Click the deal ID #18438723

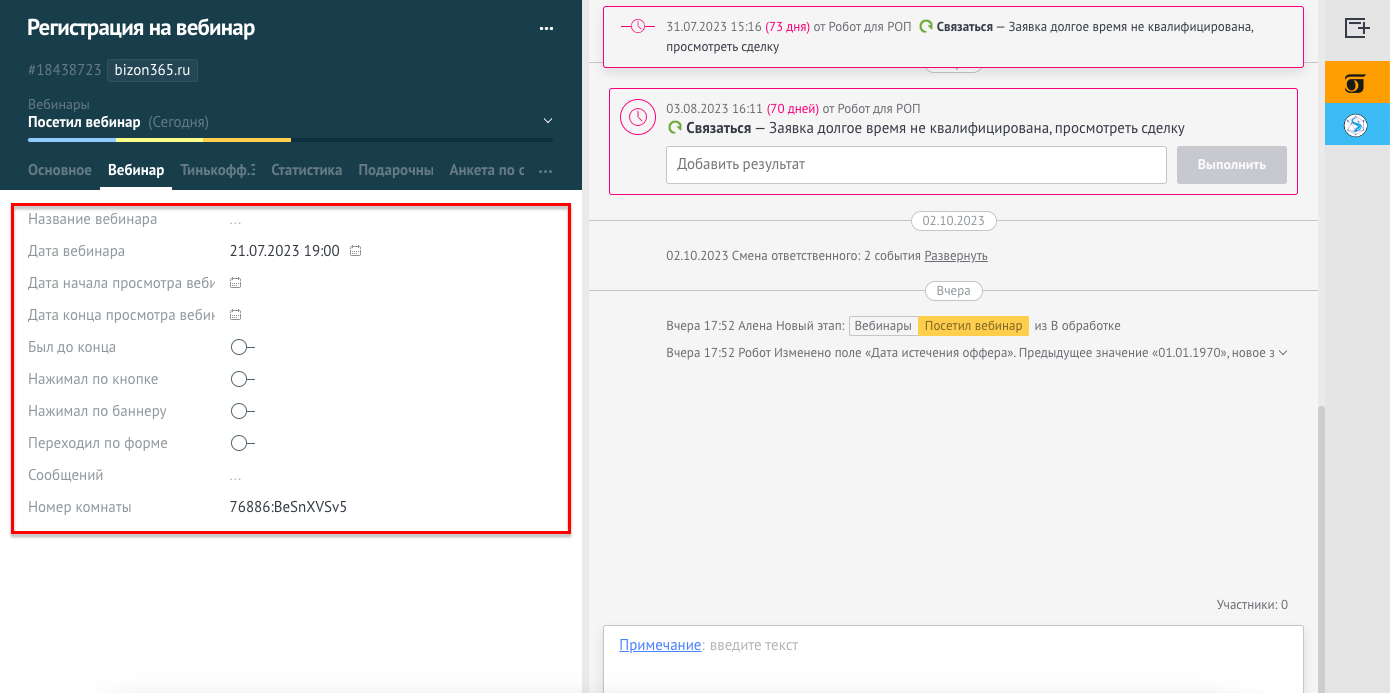point(65,70)
